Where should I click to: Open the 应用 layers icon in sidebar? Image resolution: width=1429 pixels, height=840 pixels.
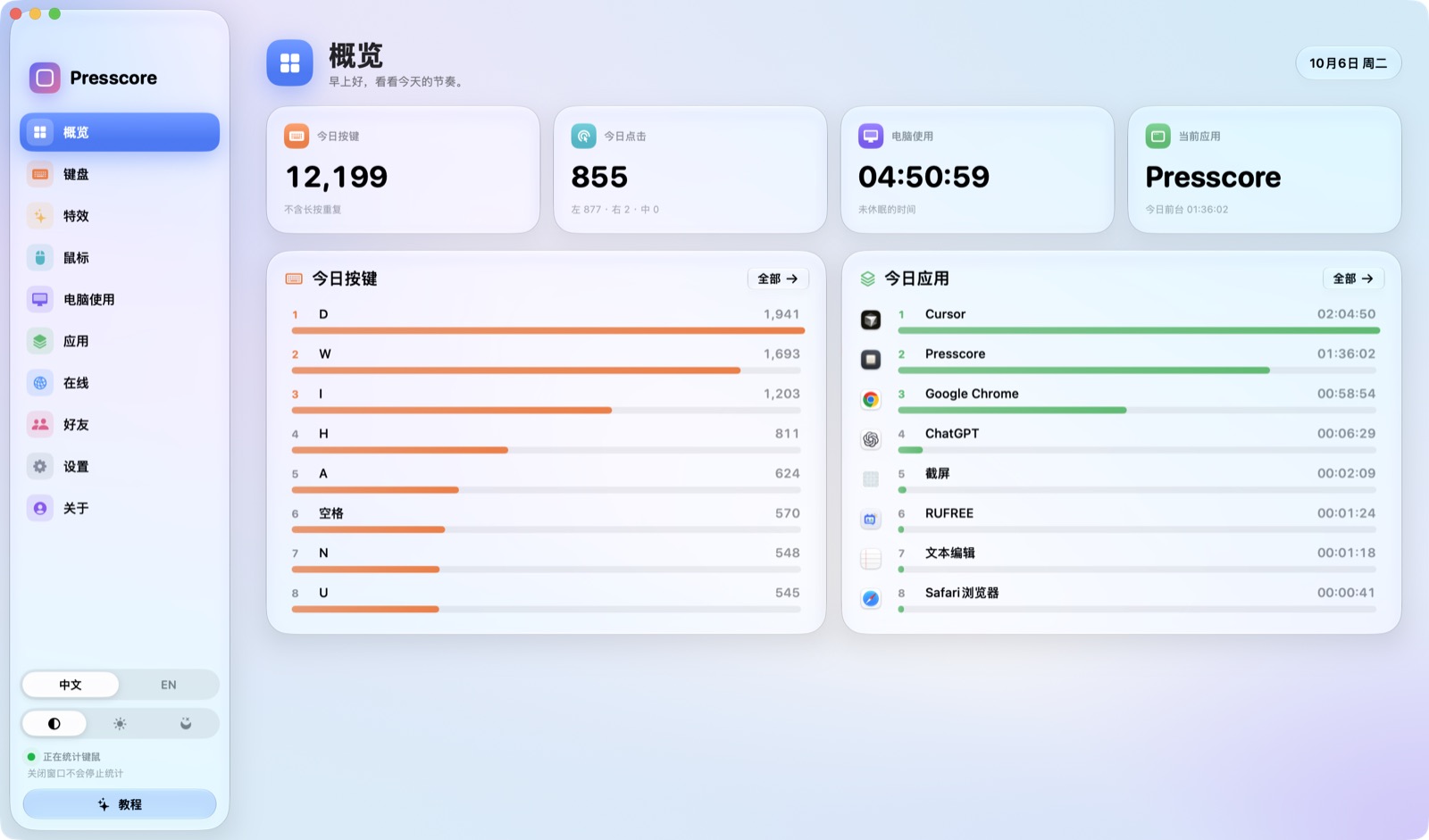point(40,341)
